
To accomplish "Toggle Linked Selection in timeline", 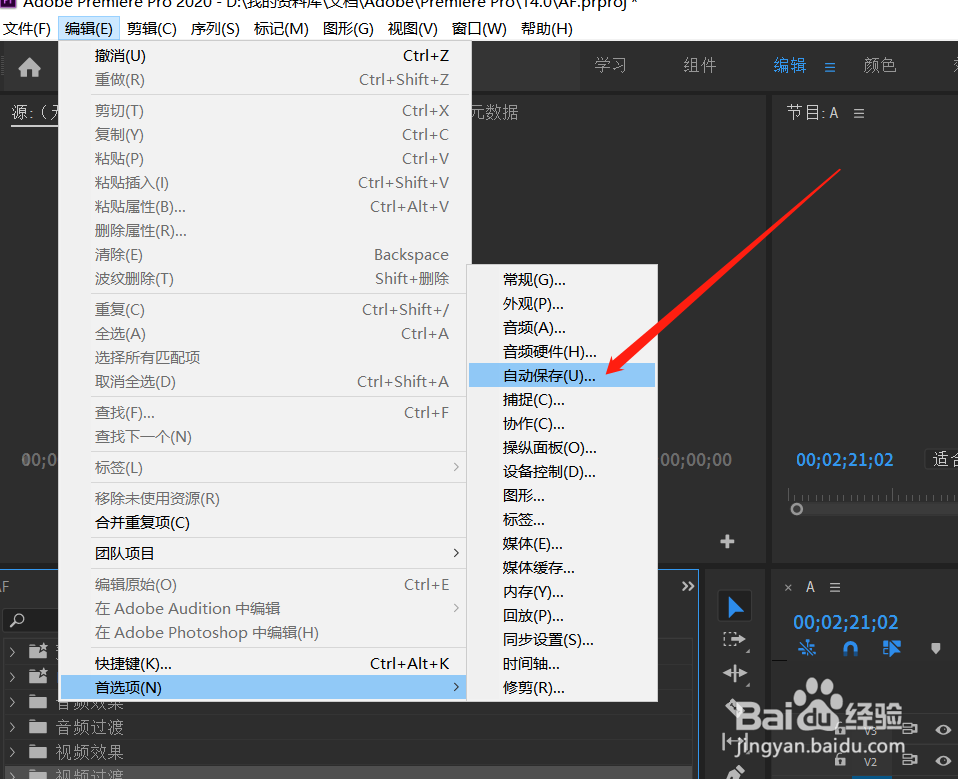I will pyautogui.click(x=892, y=648).
